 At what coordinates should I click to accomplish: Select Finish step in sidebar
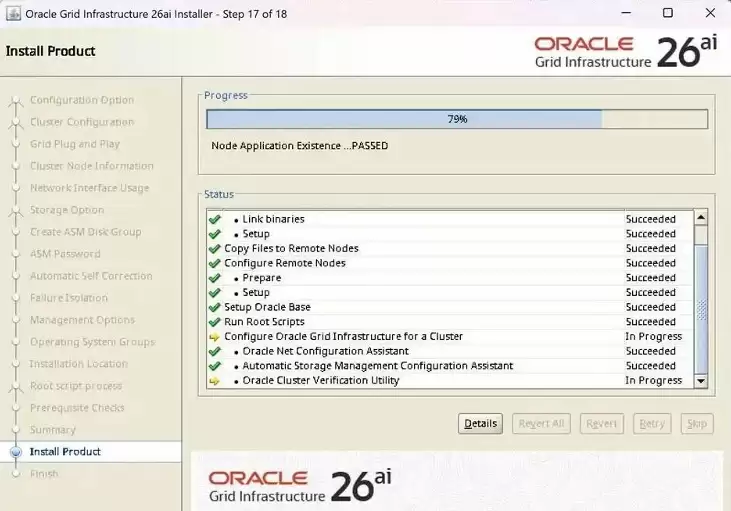44,473
